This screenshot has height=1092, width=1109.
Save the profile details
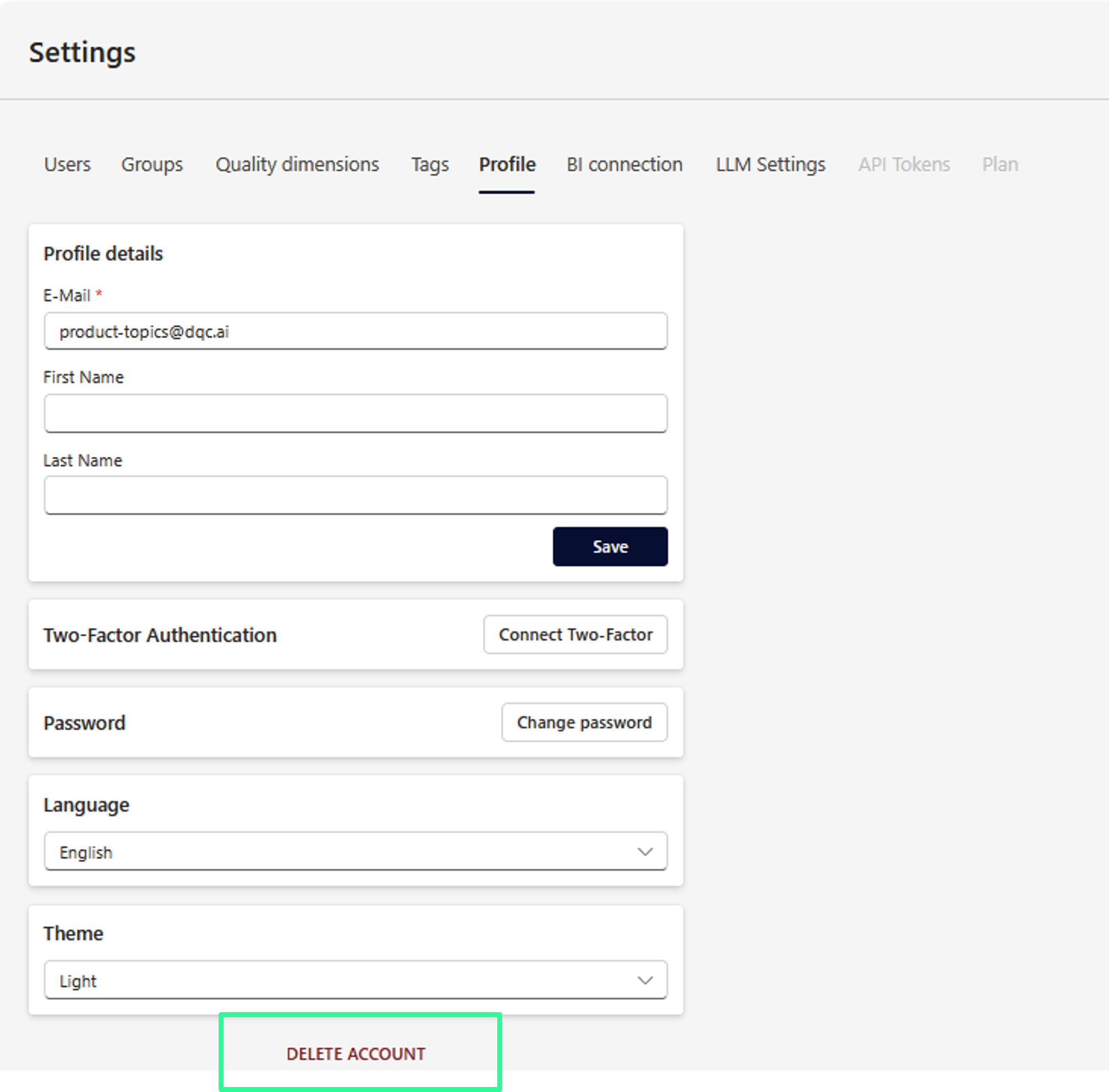(610, 547)
